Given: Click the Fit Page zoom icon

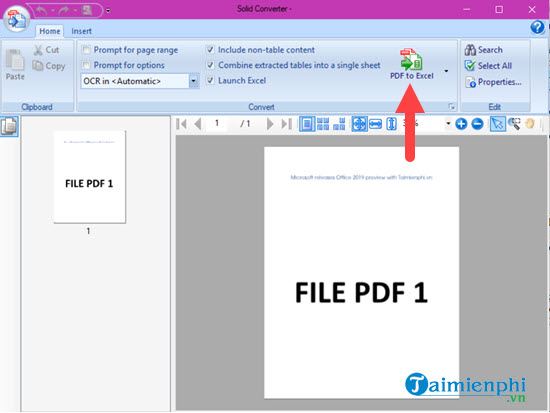Looking at the screenshot, I should coord(359,124).
